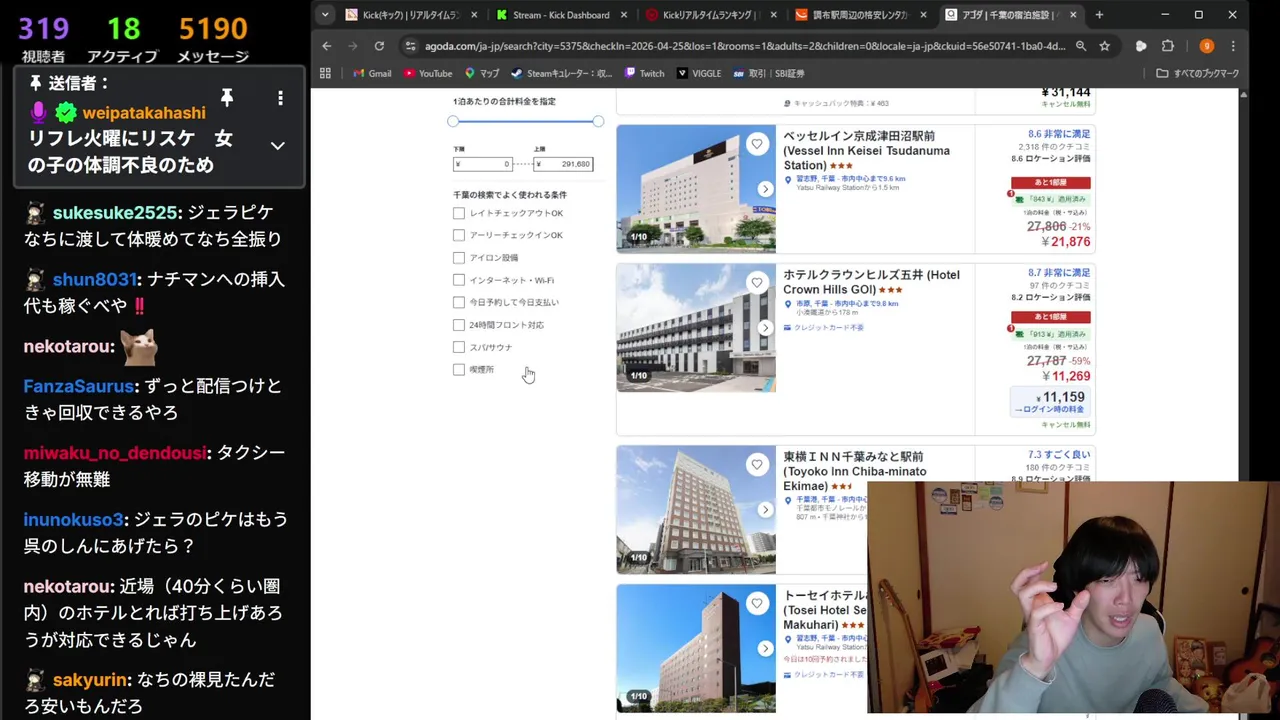The width and height of the screenshot is (1280, 720).
Task: Open the 東横INN千葉みなと駅前 hotel title
Action: [855, 471]
